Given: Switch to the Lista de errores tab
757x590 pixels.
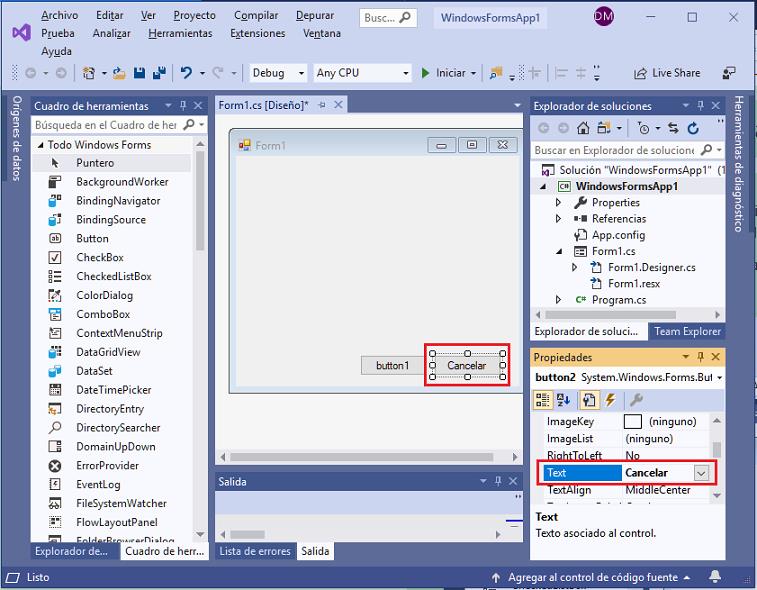Looking at the screenshot, I should tap(255, 551).
